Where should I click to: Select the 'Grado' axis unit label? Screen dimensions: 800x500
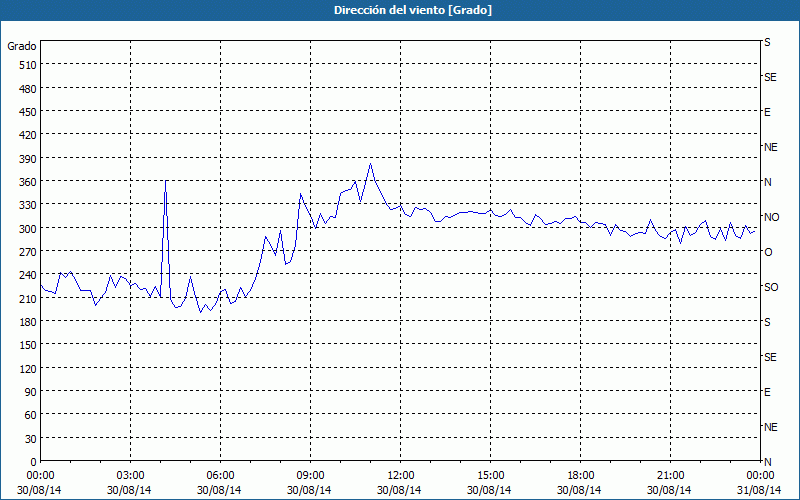[x=22, y=46]
